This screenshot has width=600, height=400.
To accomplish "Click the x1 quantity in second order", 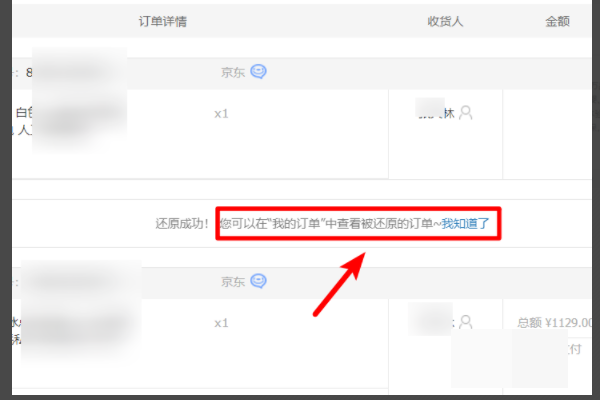I will [x=221, y=323].
